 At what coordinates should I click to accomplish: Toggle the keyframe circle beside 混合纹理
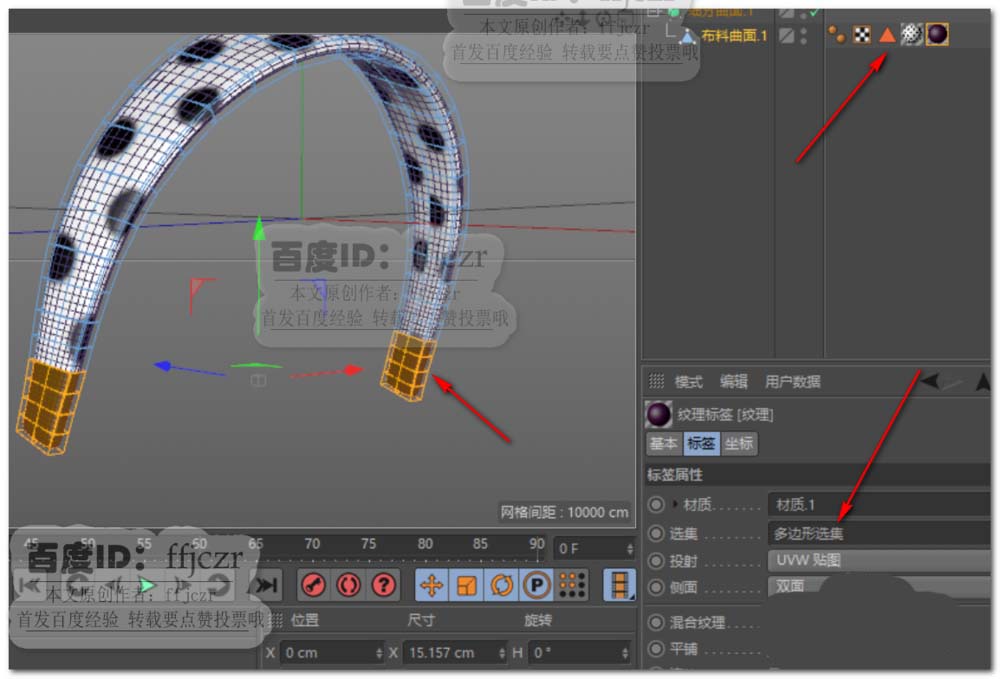(656, 622)
